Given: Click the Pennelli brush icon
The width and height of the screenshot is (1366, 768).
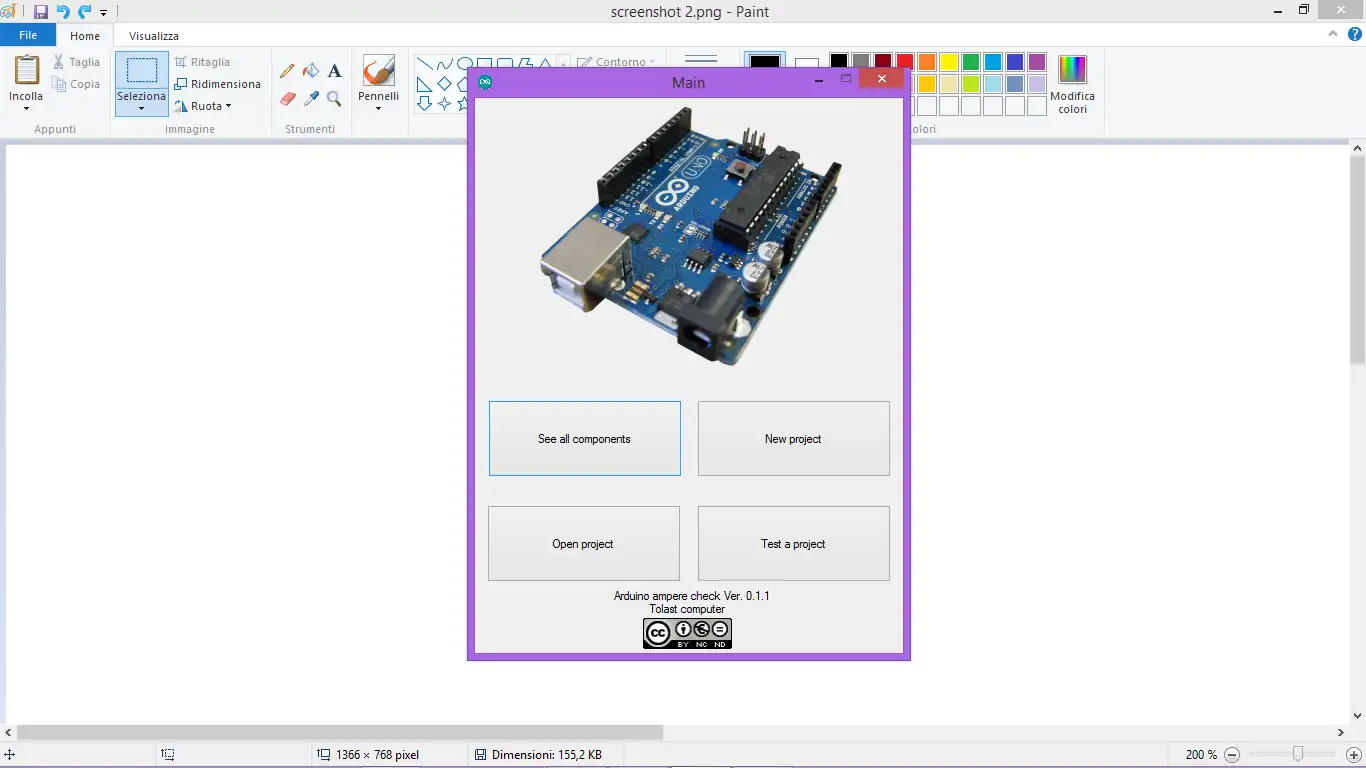Looking at the screenshot, I should click(378, 71).
